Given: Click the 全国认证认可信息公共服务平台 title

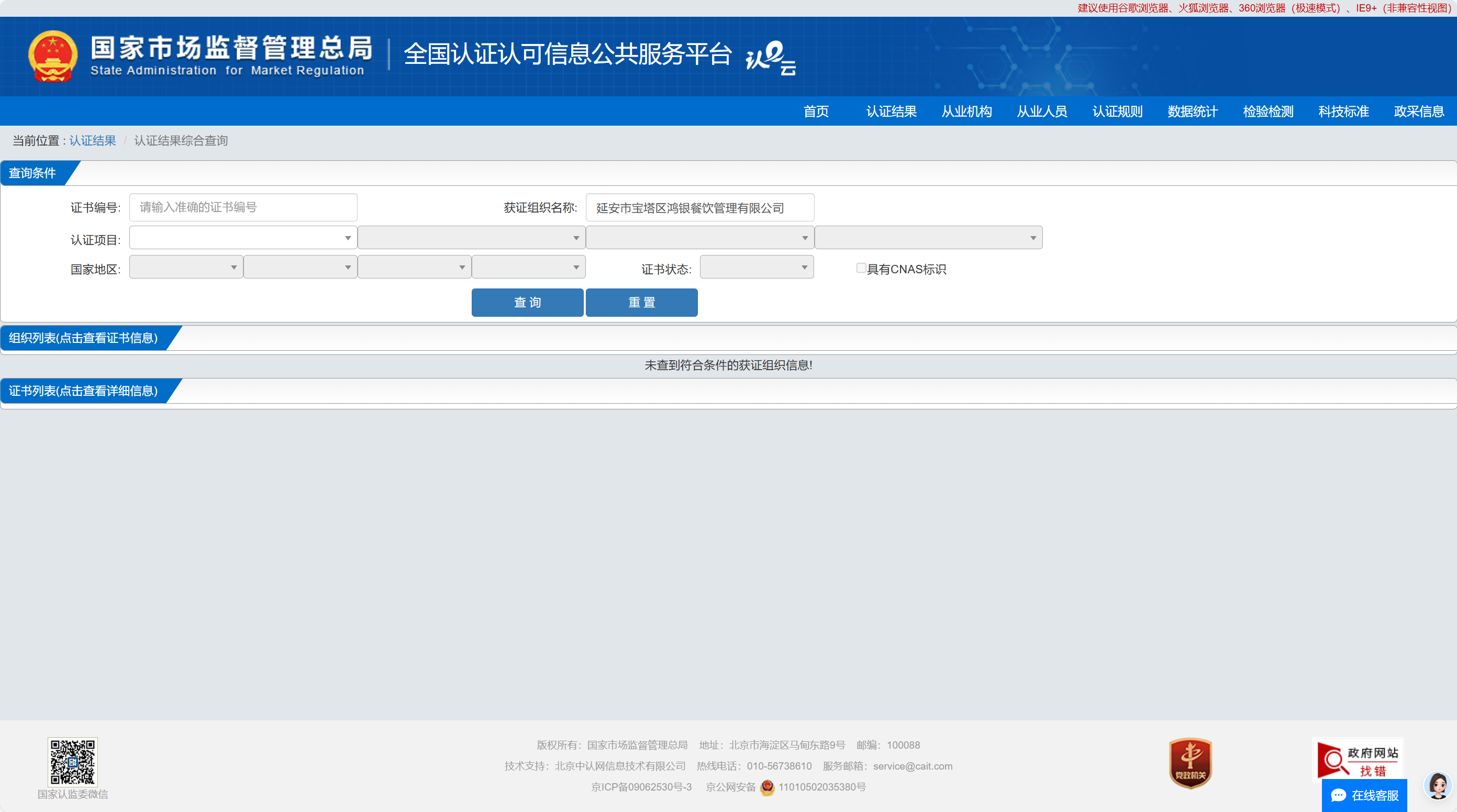Looking at the screenshot, I should click(568, 54).
